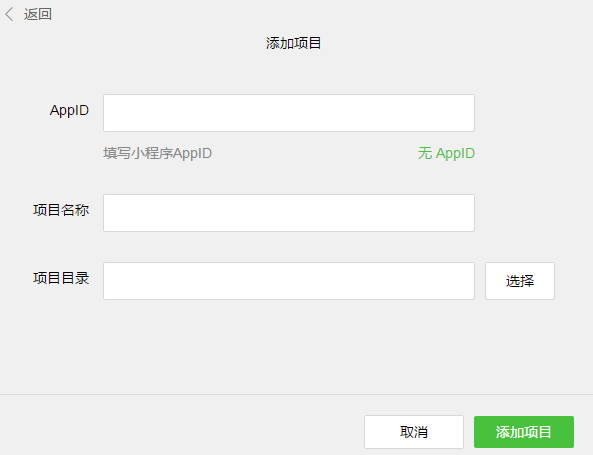The height and width of the screenshot is (455, 593).
Task: Focus the 项目目录 path field
Action: pyautogui.click(x=289, y=281)
